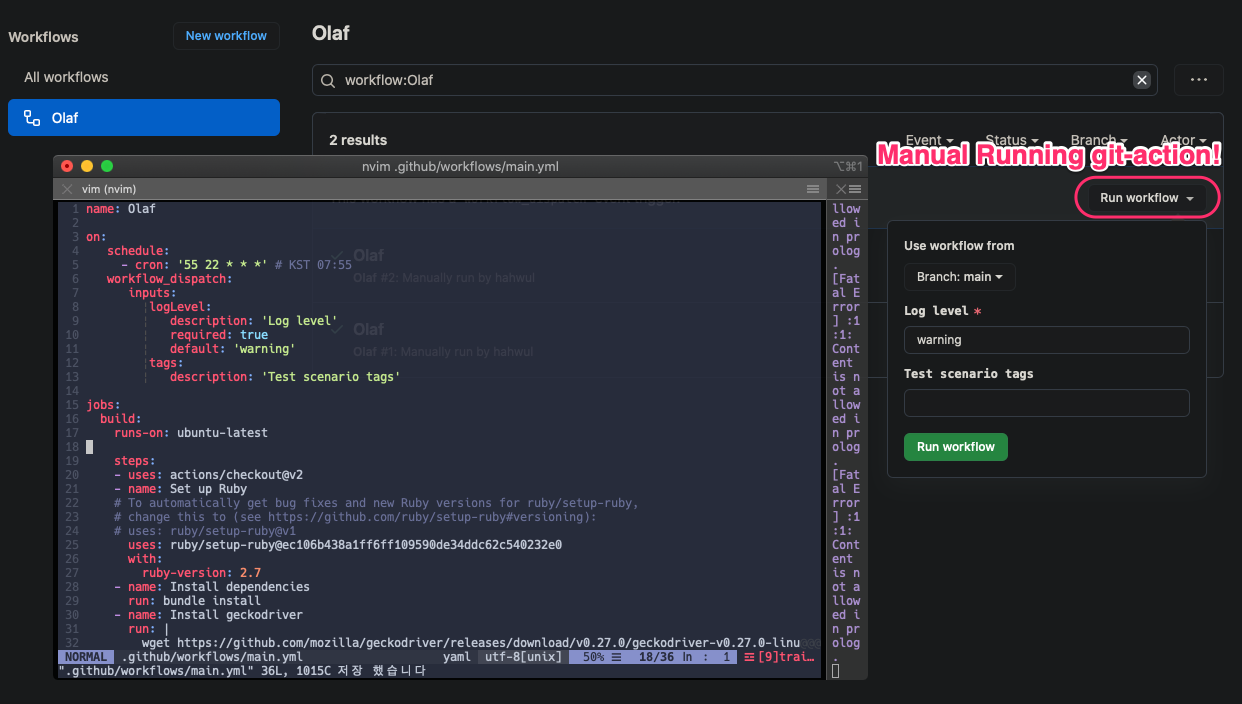Clear the search query with the X icon
This screenshot has width=1242, height=704.
pos(1141,80)
